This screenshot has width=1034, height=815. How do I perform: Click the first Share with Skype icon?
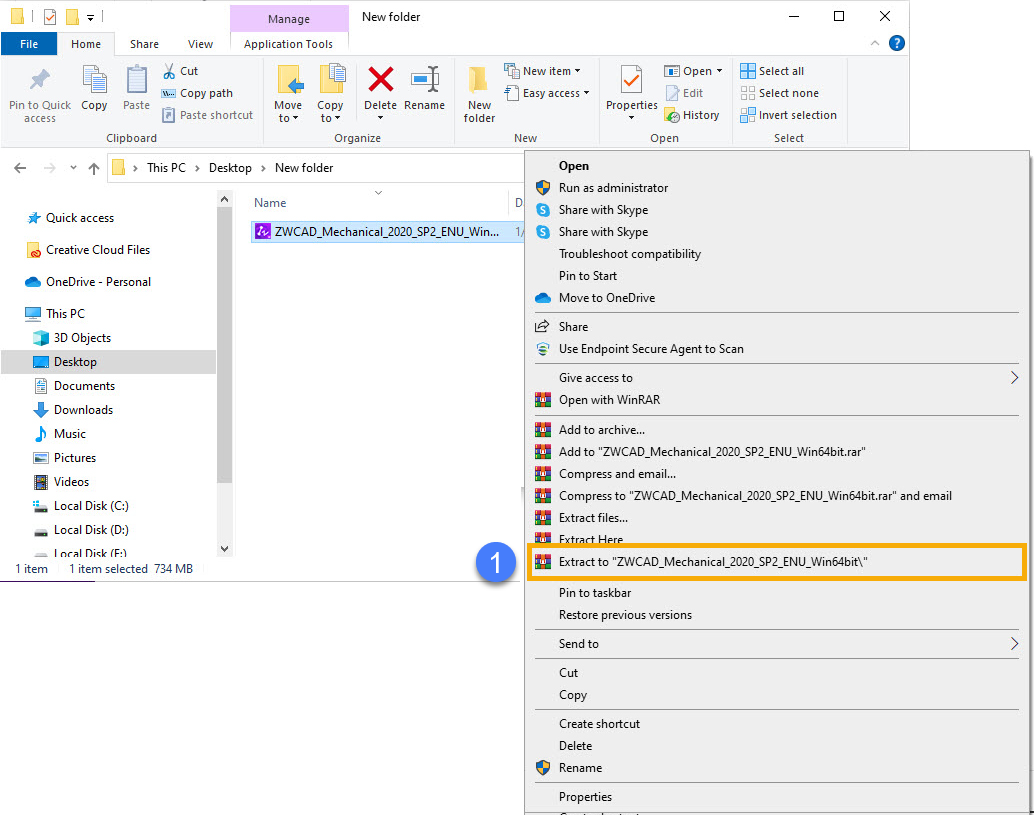click(543, 210)
